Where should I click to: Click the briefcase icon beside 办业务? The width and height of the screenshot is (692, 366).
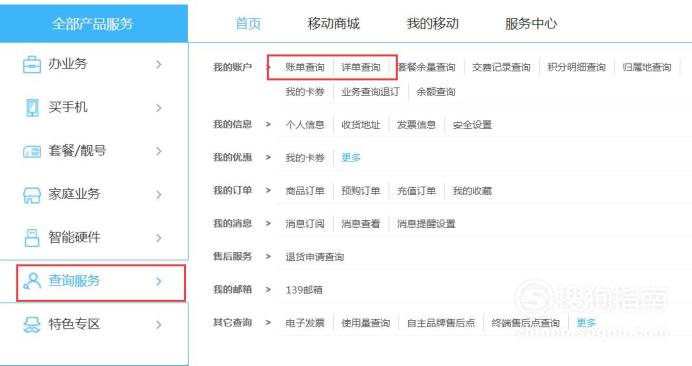point(32,64)
